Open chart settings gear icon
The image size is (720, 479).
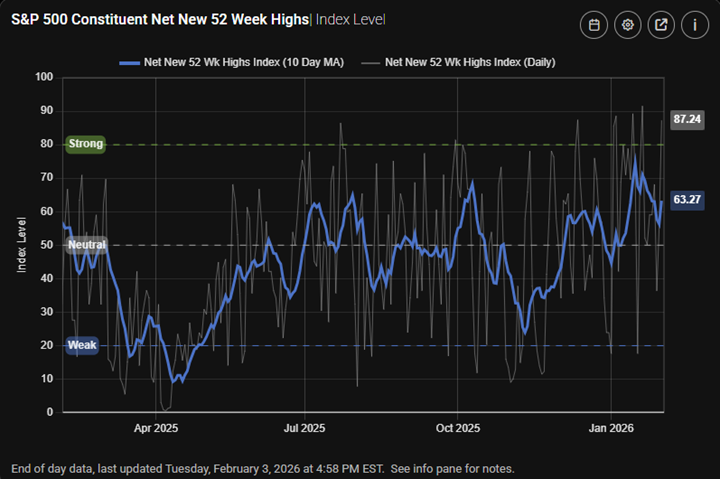tap(628, 25)
